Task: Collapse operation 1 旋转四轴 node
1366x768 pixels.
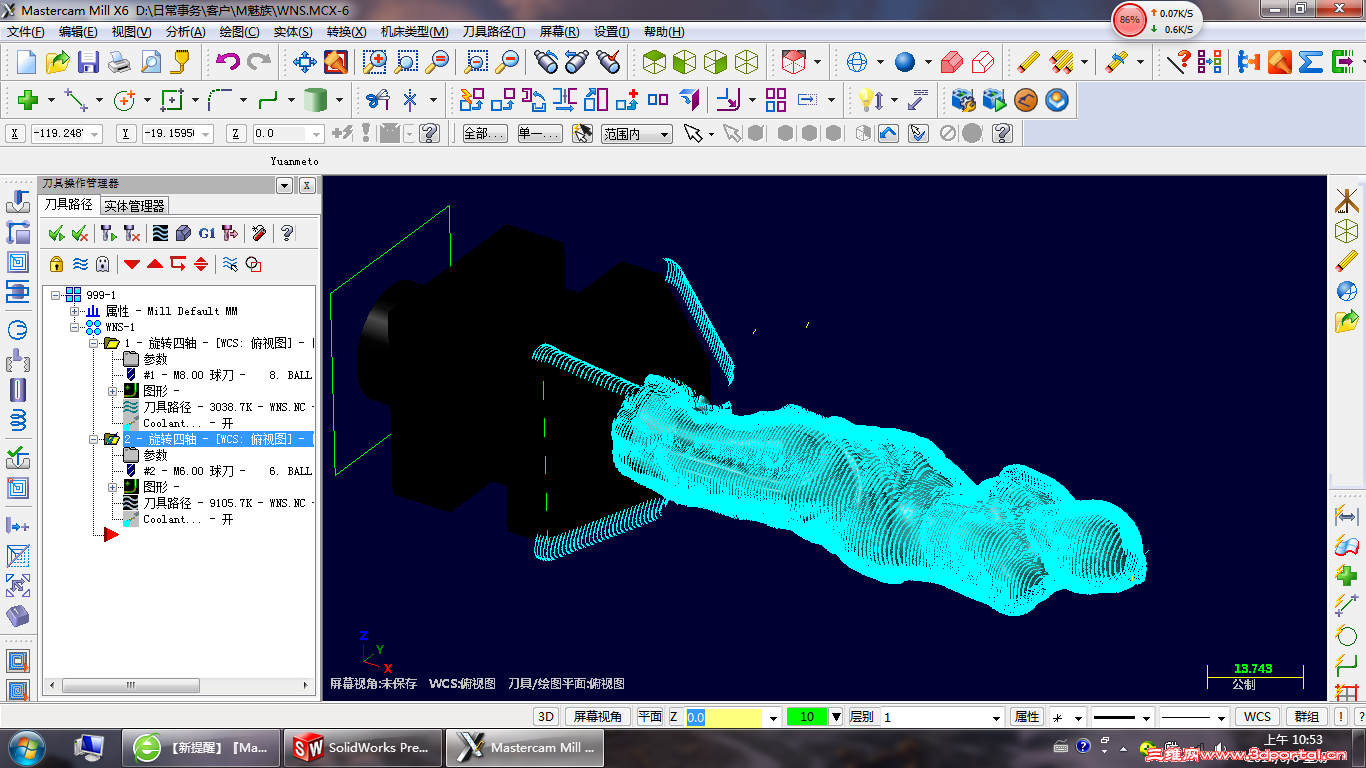Action: point(94,343)
